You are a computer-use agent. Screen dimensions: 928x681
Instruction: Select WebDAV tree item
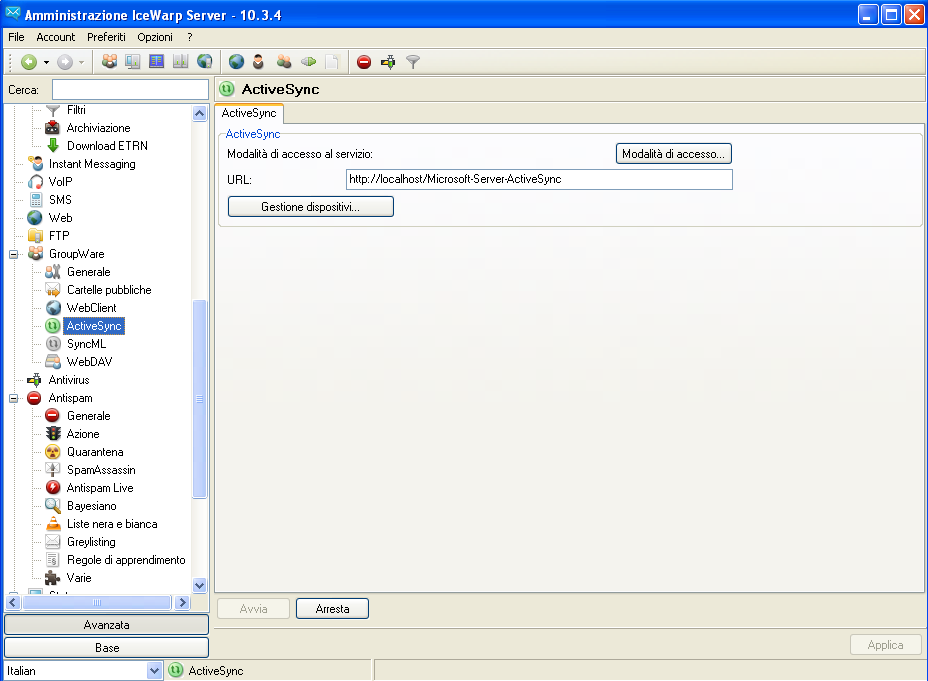[x=89, y=362]
